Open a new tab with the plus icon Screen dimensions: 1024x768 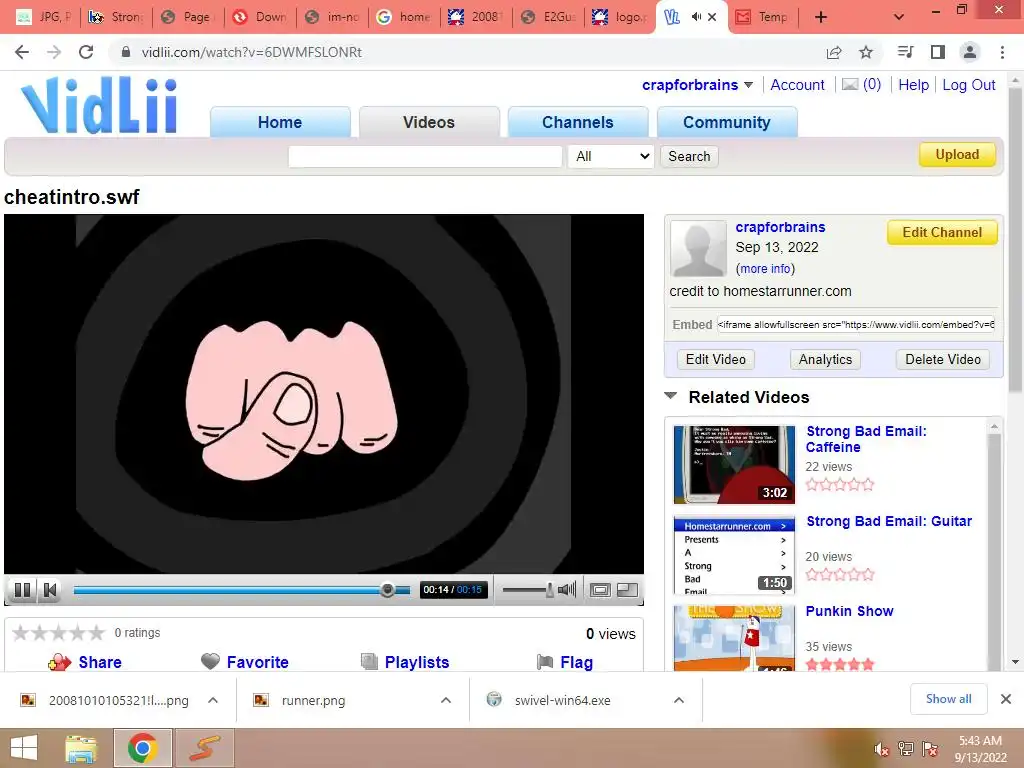coord(821,17)
